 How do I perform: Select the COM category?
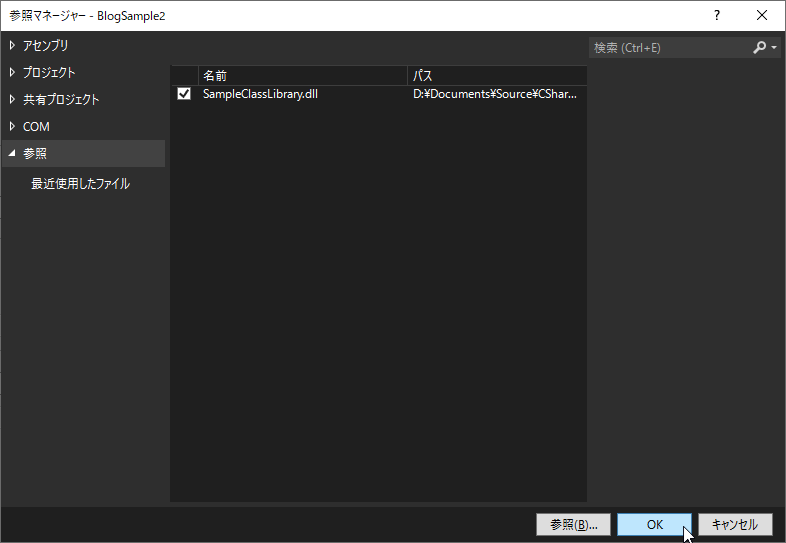[36, 126]
